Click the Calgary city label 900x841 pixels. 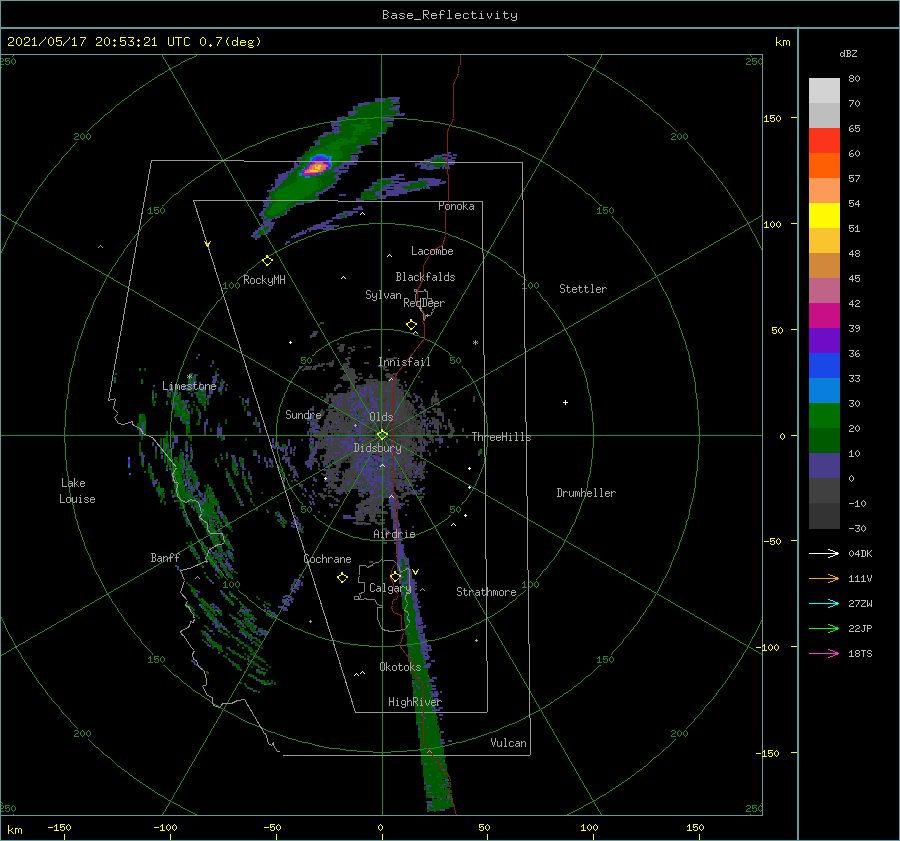390,588
